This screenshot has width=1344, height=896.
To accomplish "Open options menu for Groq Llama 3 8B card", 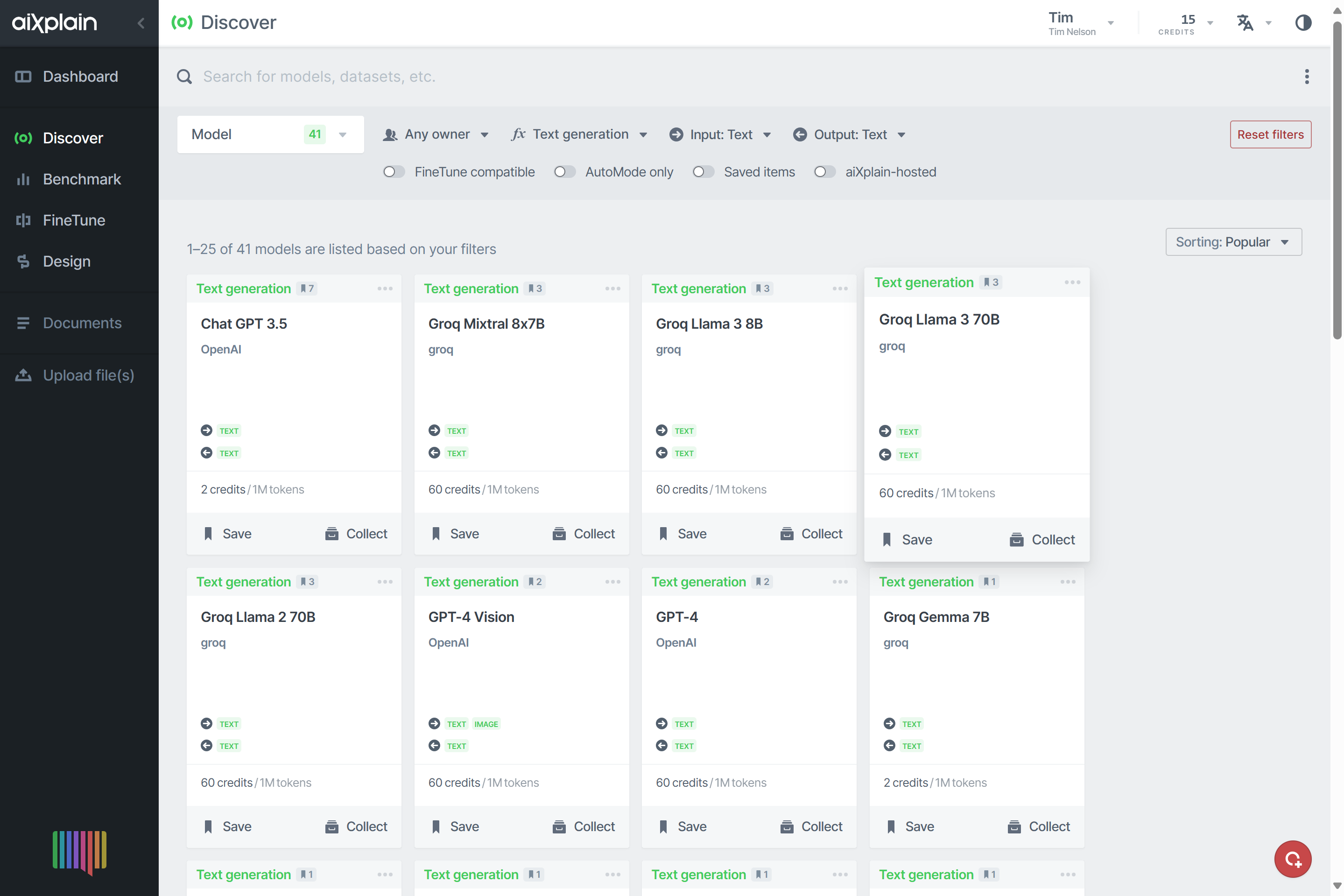I will tap(840, 289).
